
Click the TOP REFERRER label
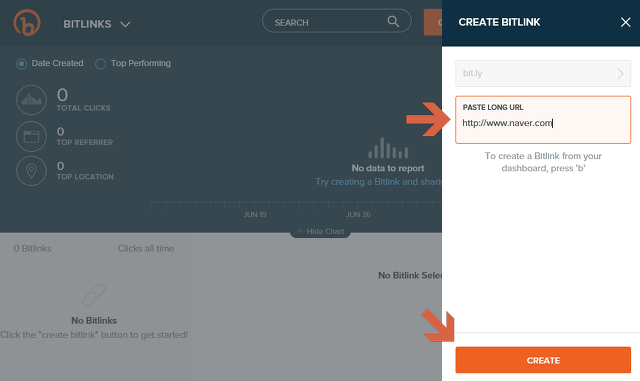click(84, 143)
